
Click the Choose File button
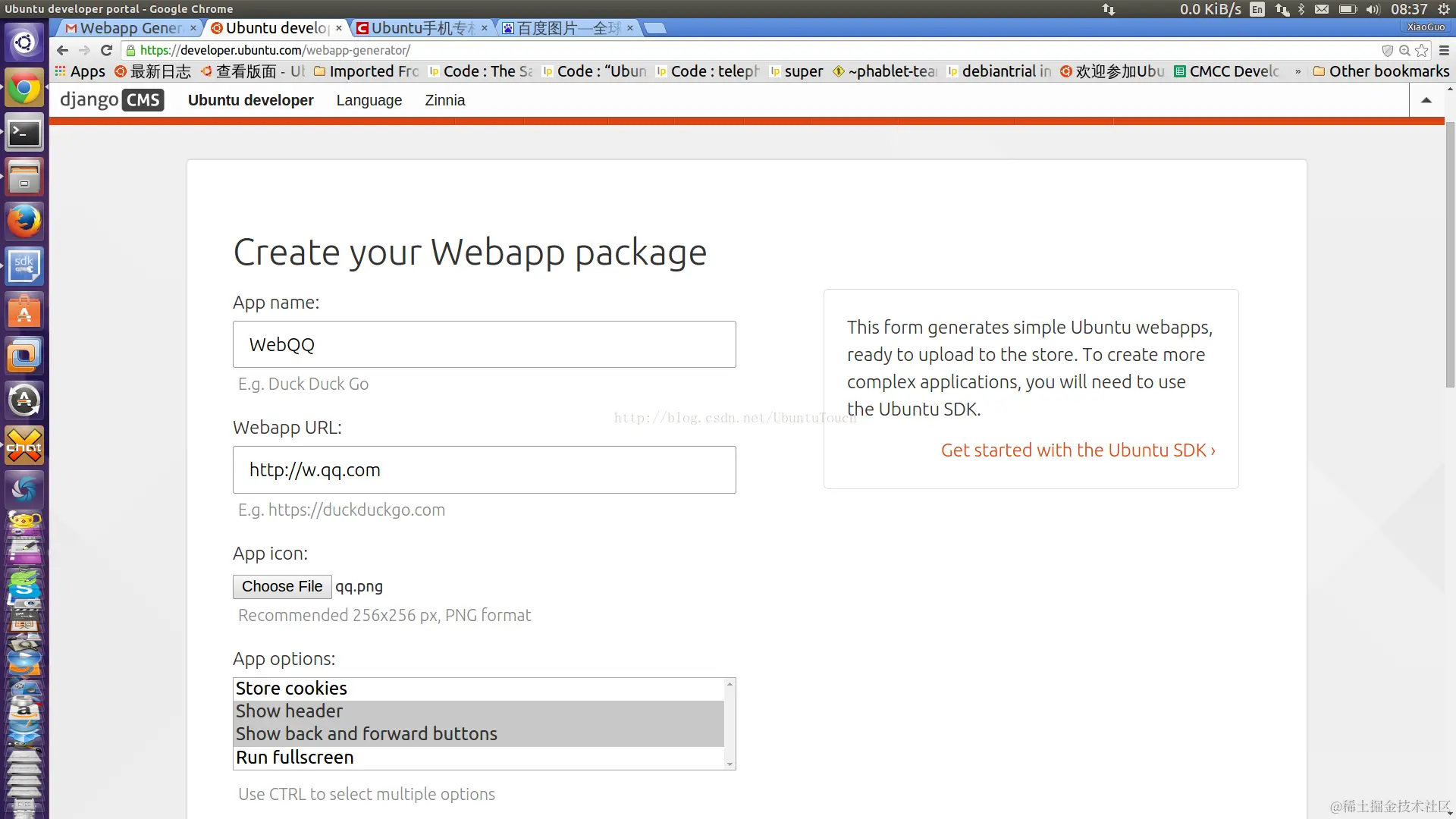[x=282, y=586]
